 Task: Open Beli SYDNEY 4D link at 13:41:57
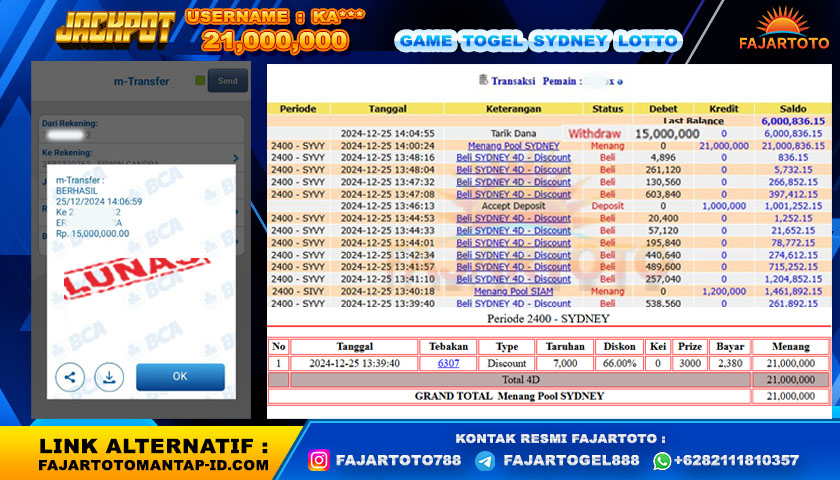(513, 267)
